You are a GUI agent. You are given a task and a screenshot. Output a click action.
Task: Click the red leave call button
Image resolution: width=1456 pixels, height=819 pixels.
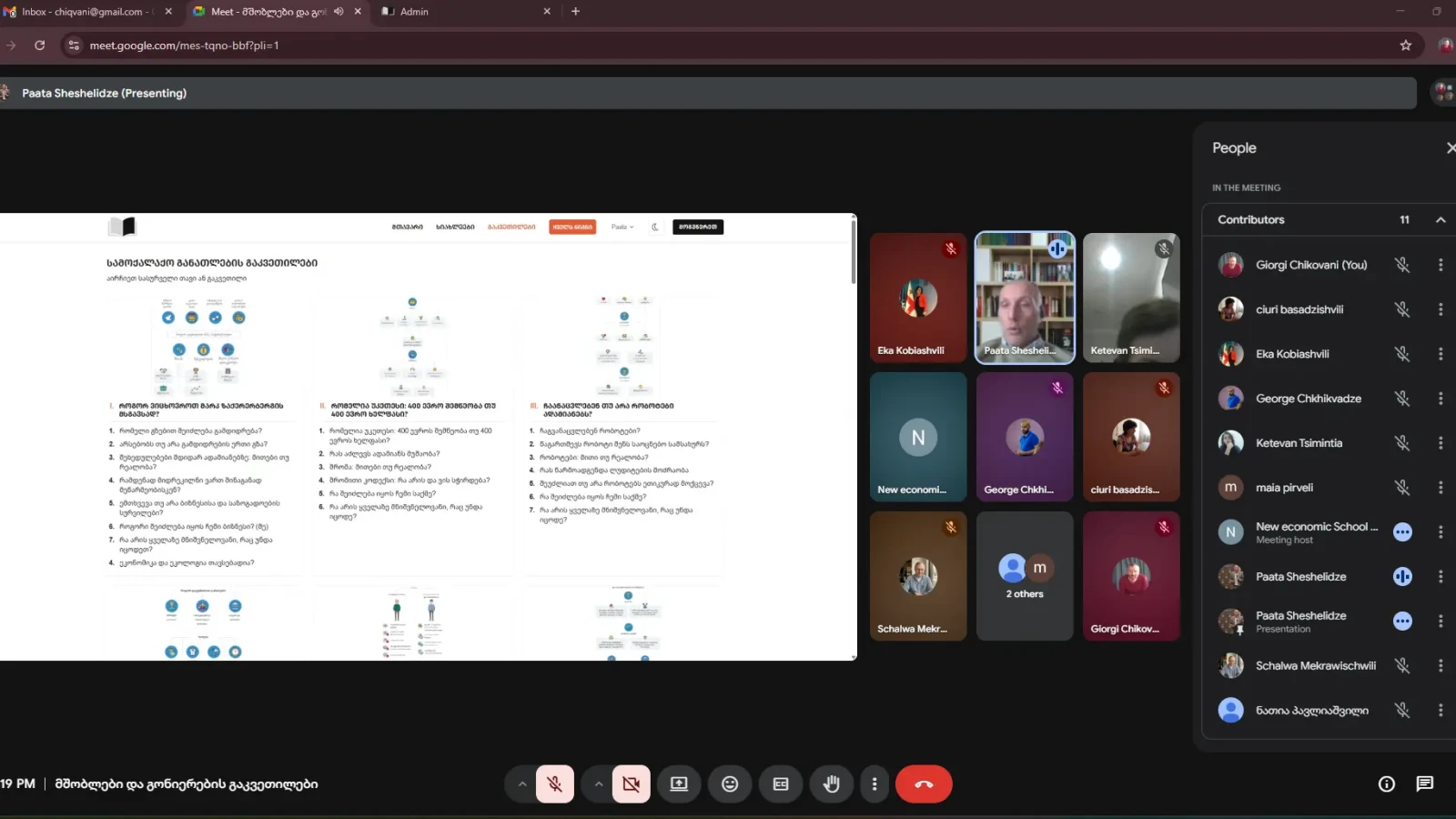click(924, 784)
